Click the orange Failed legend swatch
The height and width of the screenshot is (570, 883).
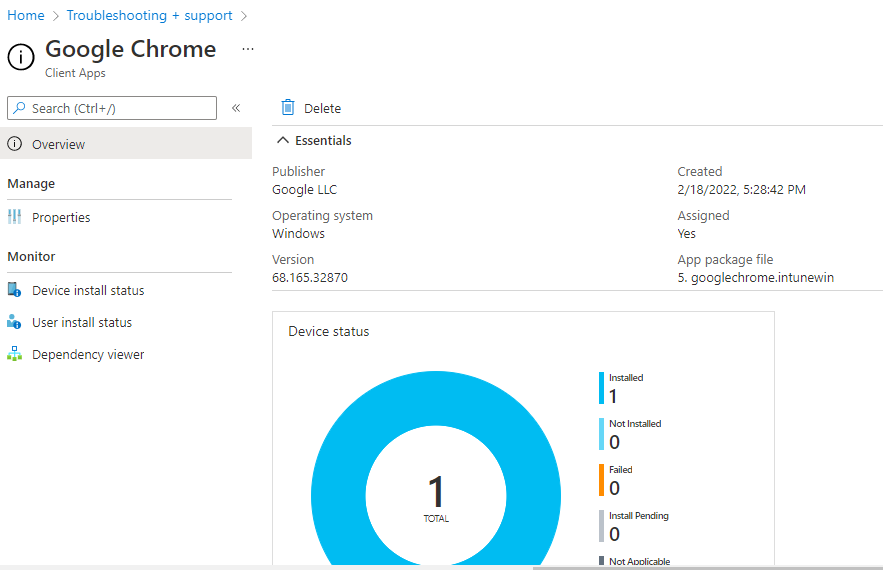coord(602,480)
